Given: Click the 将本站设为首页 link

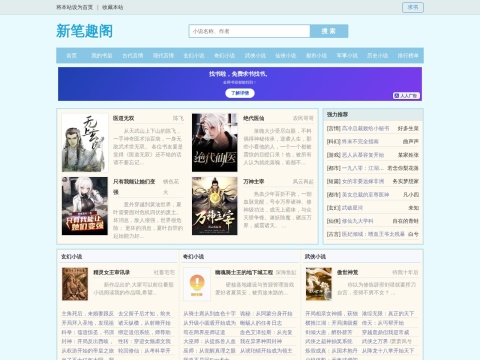Looking at the screenshot, I should [x=74, y=7].
